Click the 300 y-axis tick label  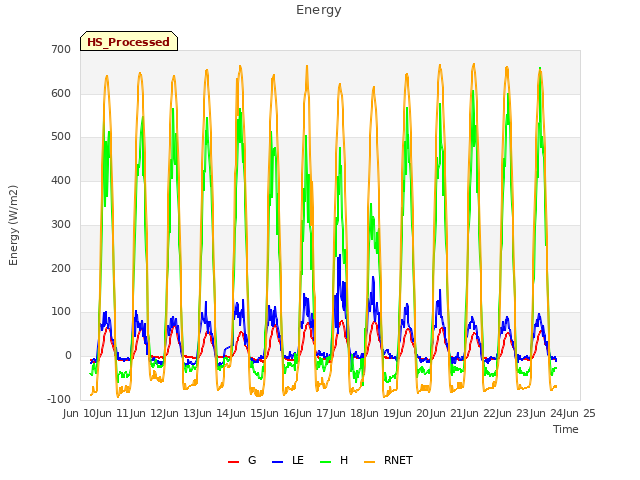click(61, 224)
